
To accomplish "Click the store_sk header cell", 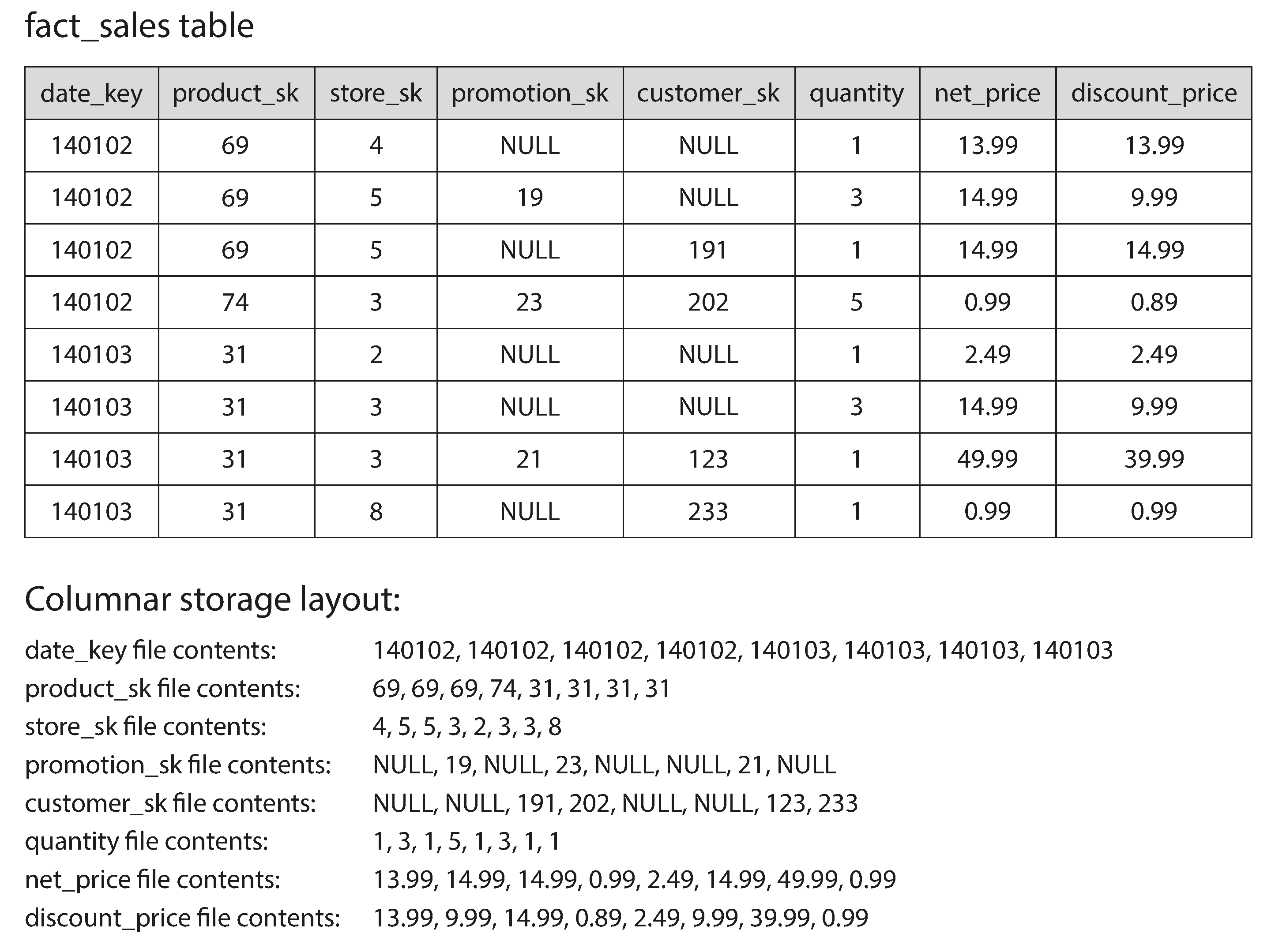I will click(376, 93).
